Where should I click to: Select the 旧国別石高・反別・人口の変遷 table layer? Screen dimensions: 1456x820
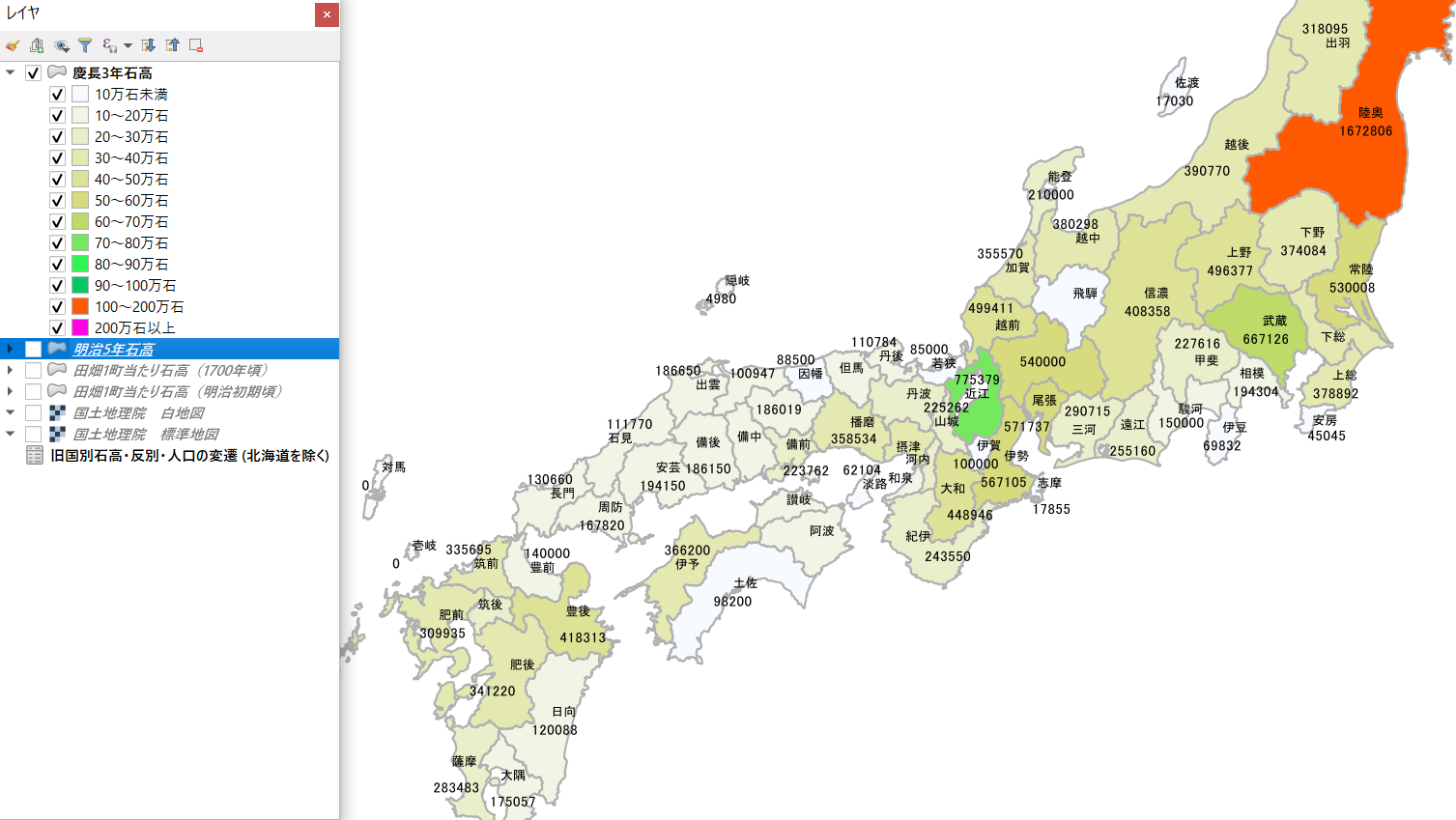[x=189, y=455]
